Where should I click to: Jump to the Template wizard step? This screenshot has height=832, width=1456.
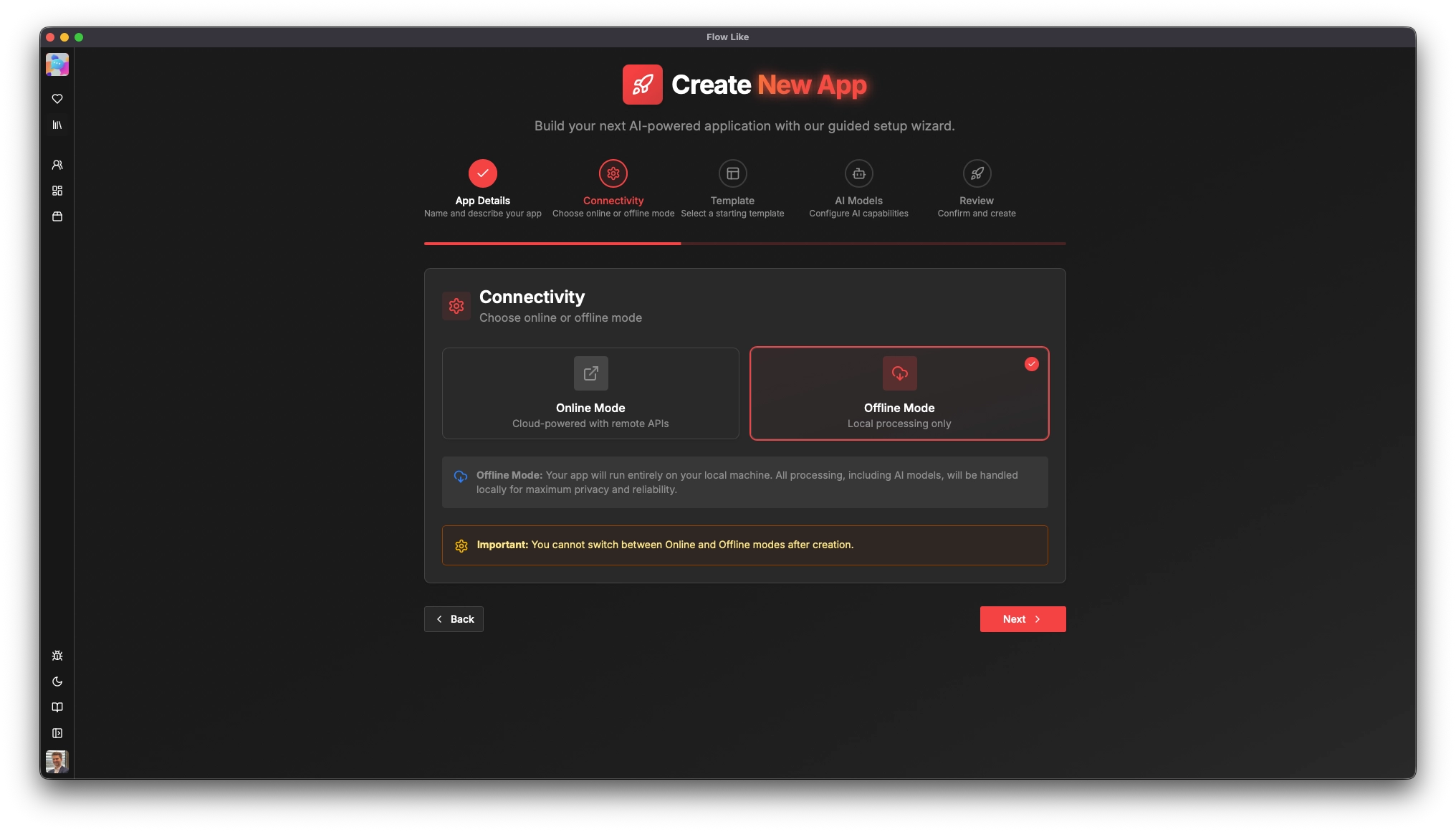pos(732,173)
